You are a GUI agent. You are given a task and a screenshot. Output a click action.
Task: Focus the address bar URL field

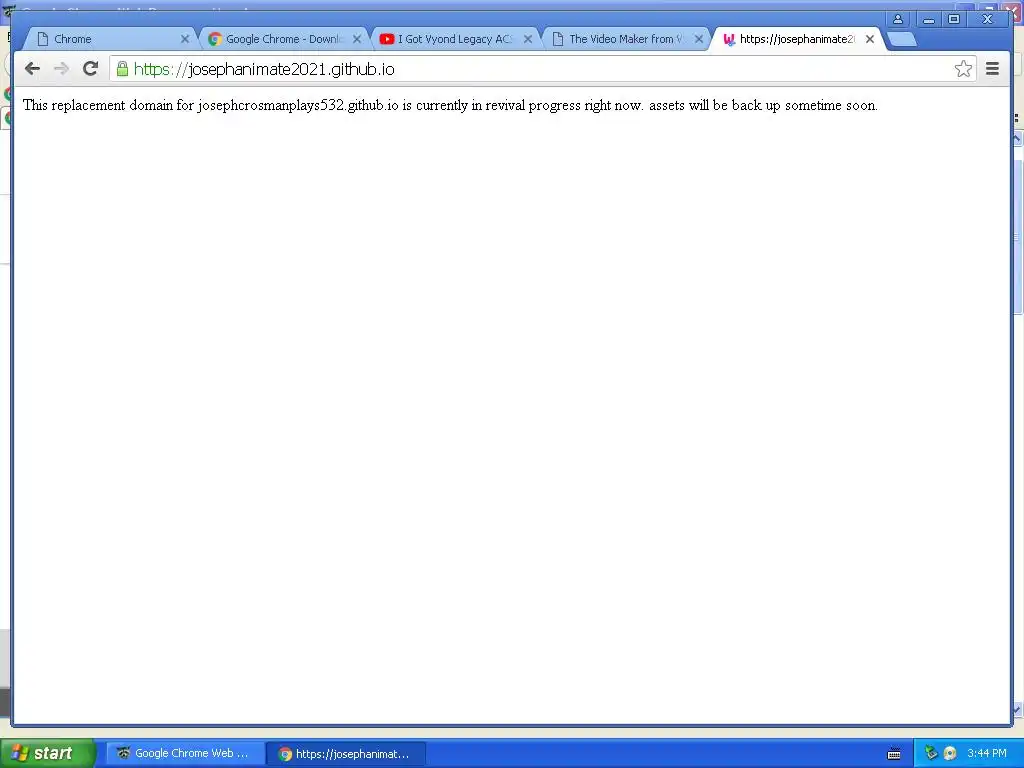(x=542, y=69)
